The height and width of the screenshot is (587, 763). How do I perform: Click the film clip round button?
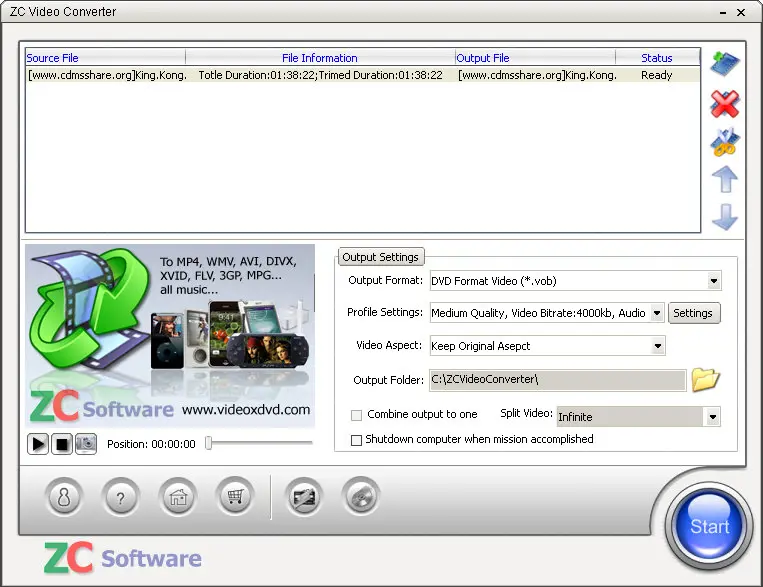tap(304, 497)
